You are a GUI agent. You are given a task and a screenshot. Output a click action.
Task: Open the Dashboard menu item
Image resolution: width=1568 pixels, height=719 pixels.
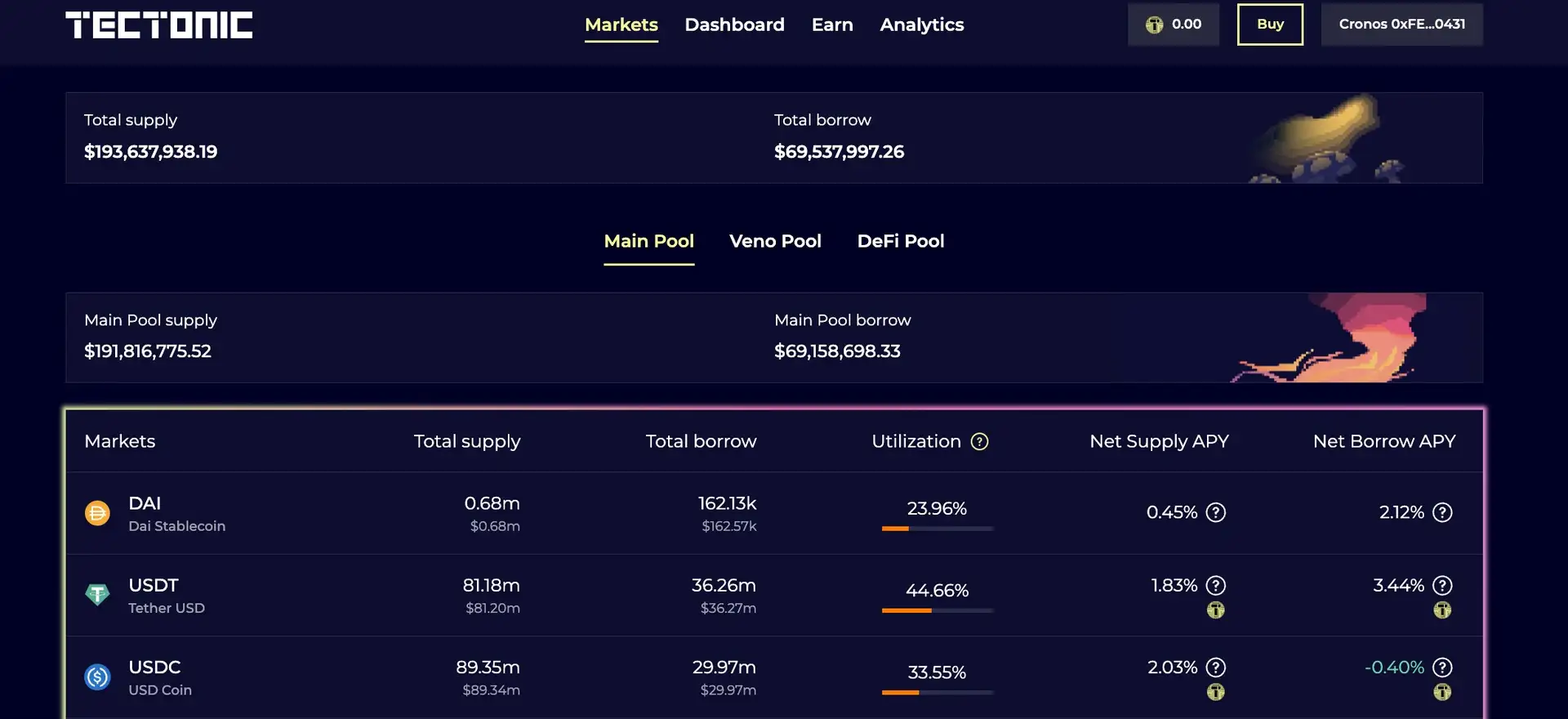point(734,25)
